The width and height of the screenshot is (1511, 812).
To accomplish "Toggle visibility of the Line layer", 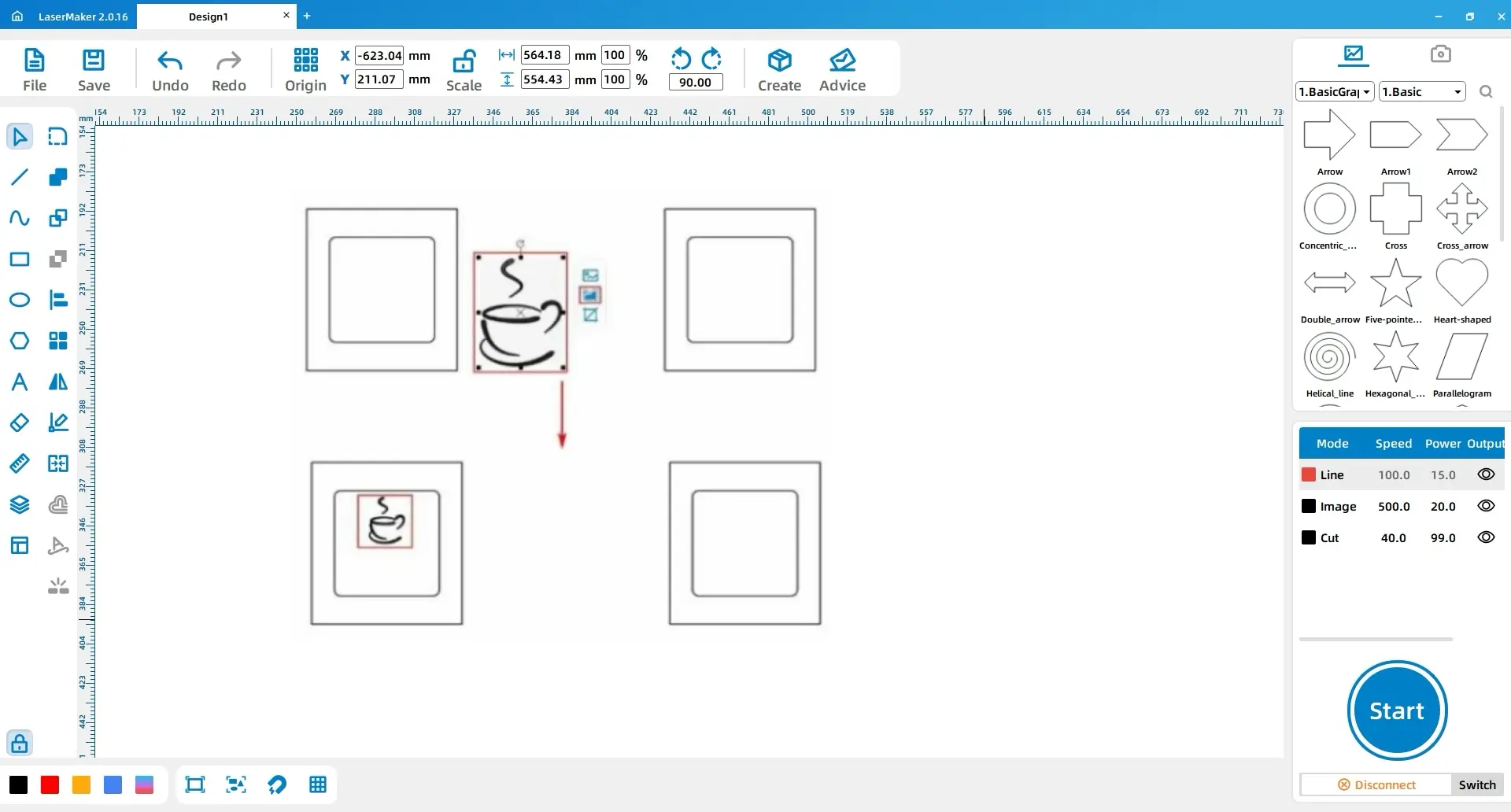I will [1486, 474].
